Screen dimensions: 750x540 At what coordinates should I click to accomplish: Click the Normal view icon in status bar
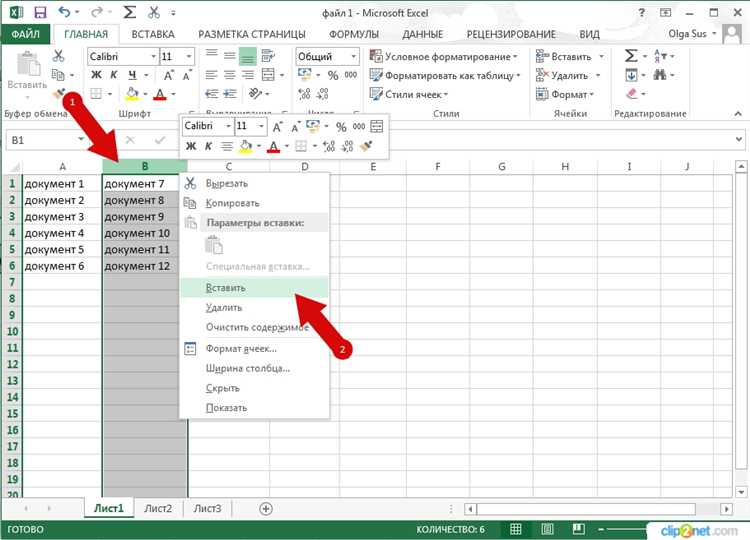coord(516,529)
